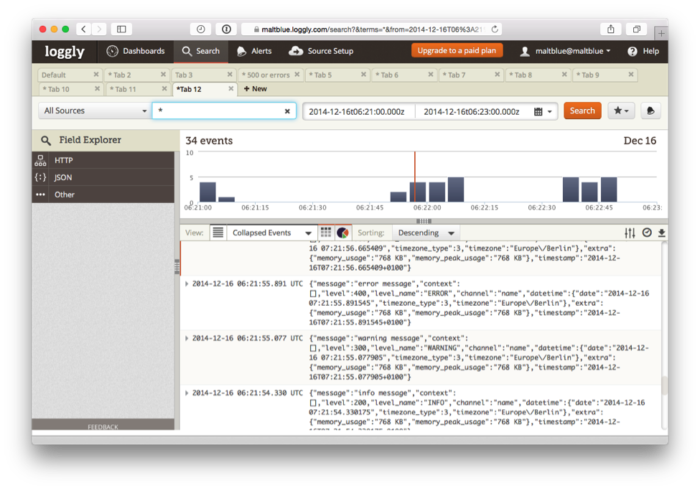Click the alert bell button next to star
The width and height of the screenshot is (700, 491).
pos(650,111)
